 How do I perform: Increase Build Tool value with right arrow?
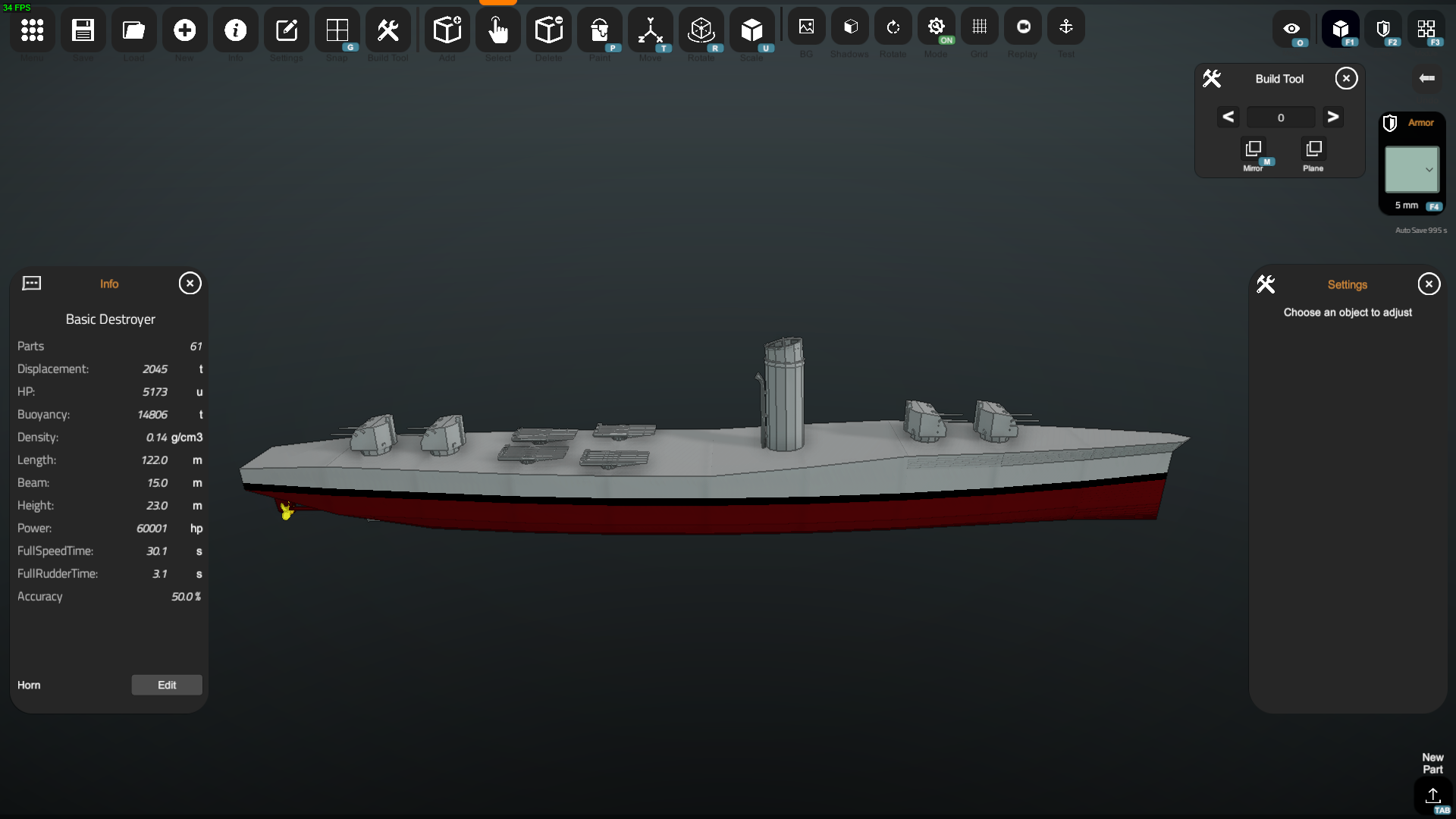(x=1332, y=117)
